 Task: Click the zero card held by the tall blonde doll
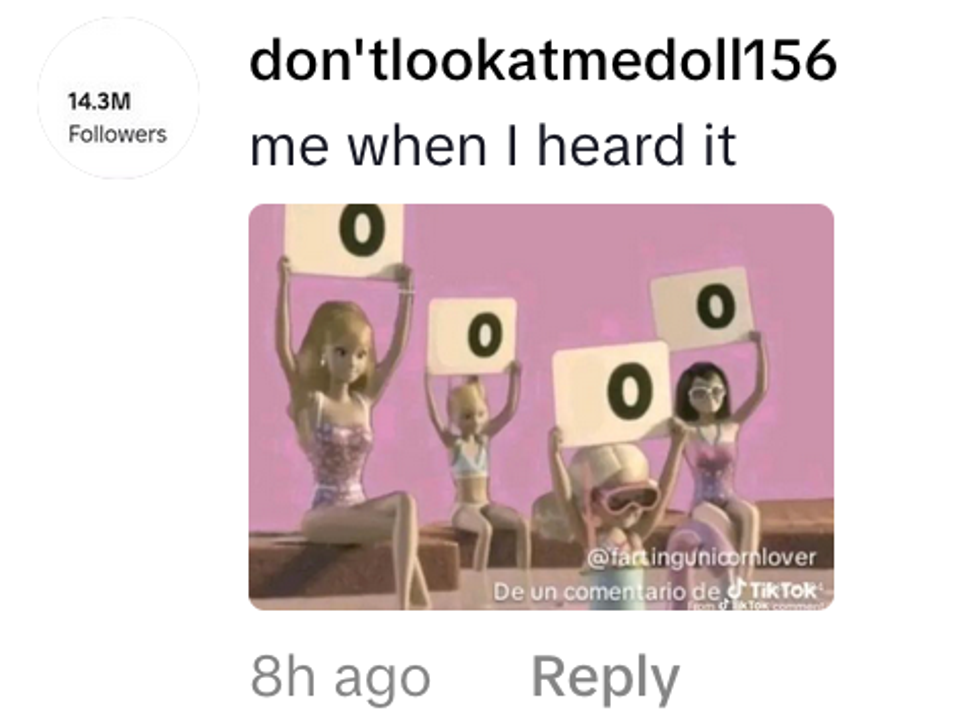[x=345, y=239]
